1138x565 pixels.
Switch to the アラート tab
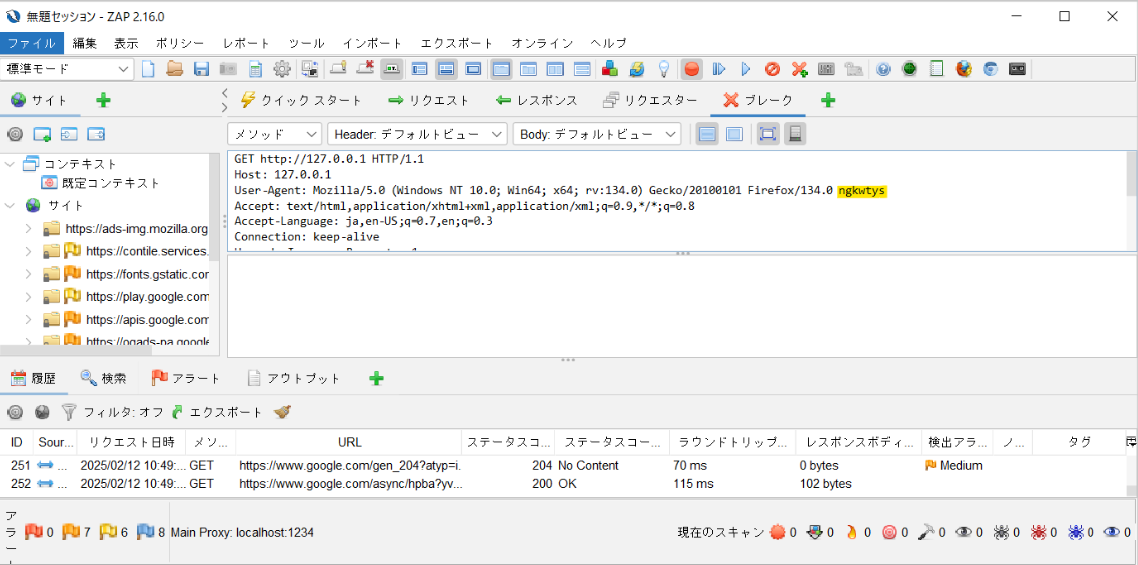point(186,378)
